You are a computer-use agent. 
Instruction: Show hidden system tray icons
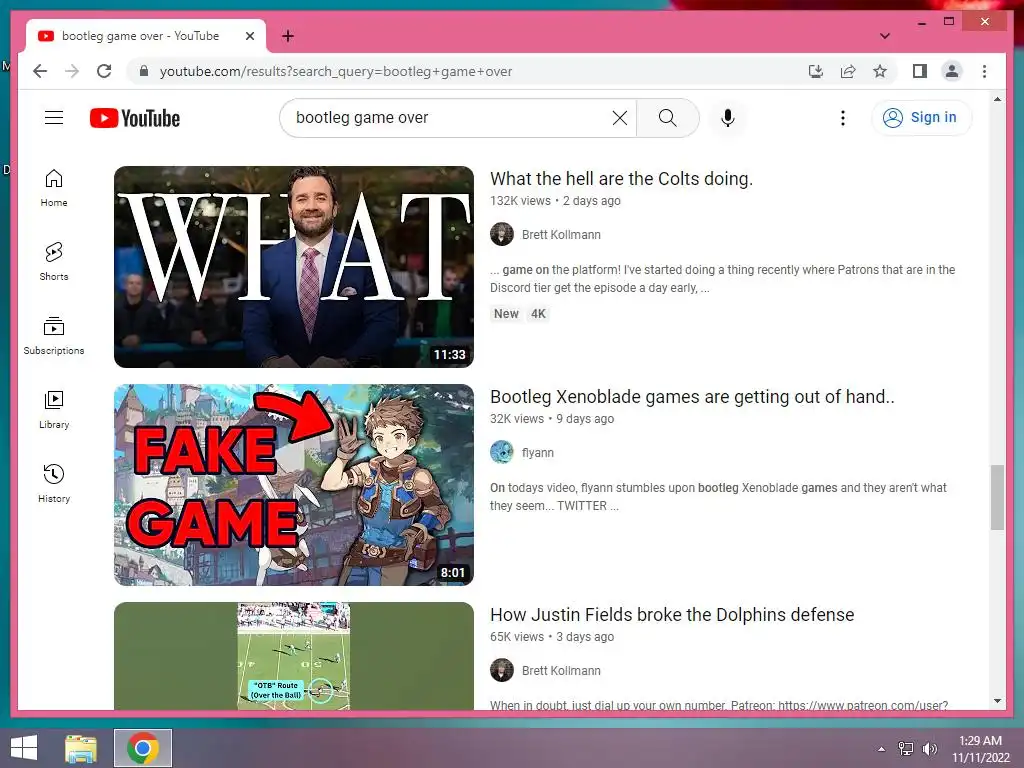pos(881,749)
